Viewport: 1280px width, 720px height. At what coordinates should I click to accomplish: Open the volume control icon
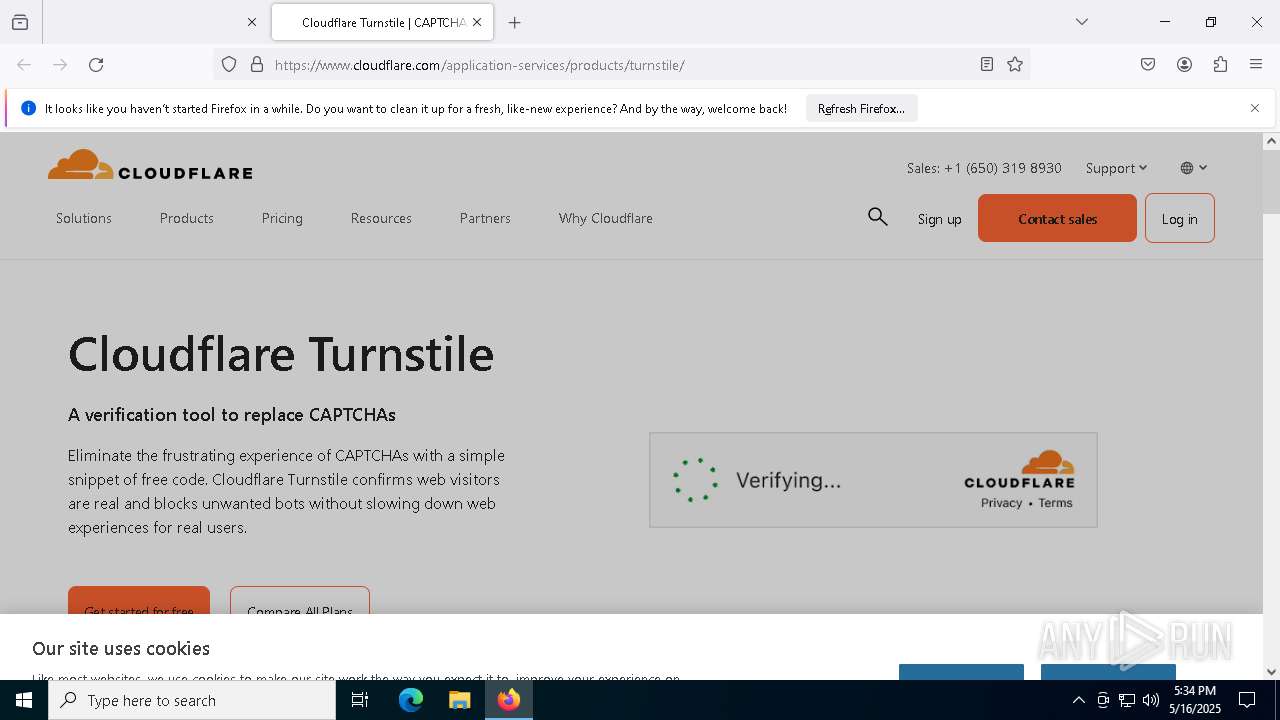1151,700
